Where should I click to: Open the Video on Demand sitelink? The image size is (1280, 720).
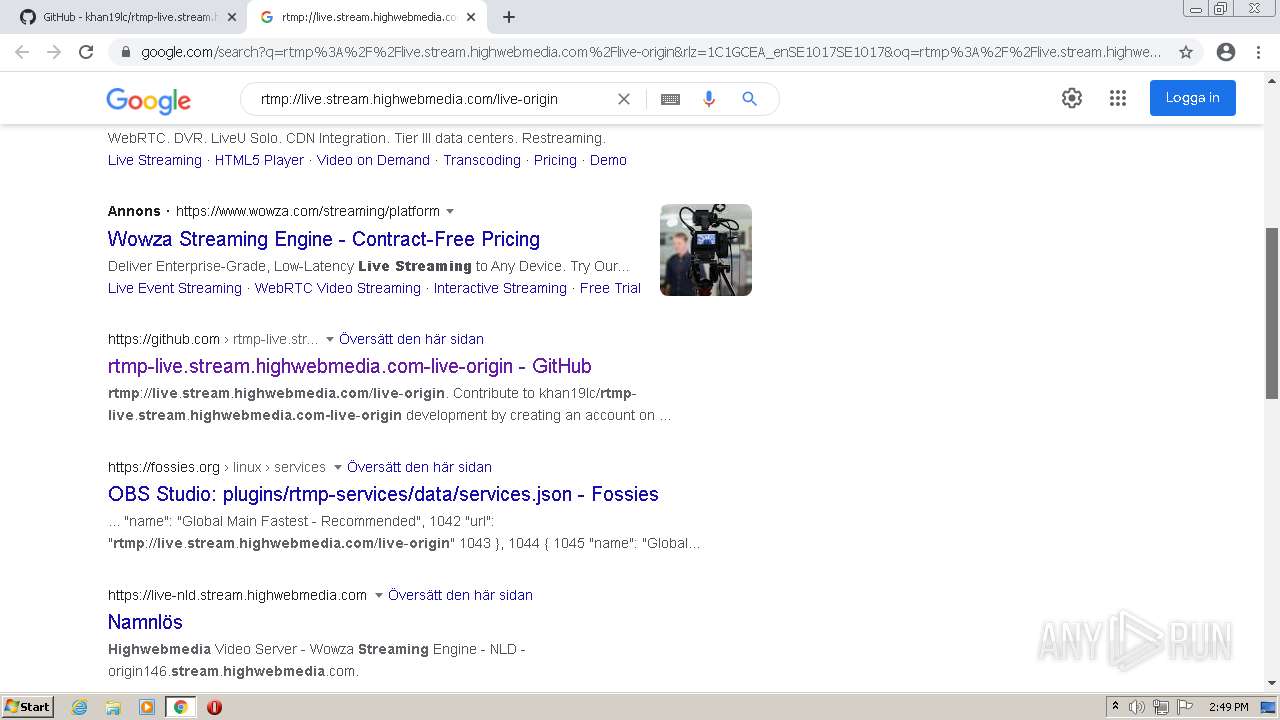[x=373, y=160]
